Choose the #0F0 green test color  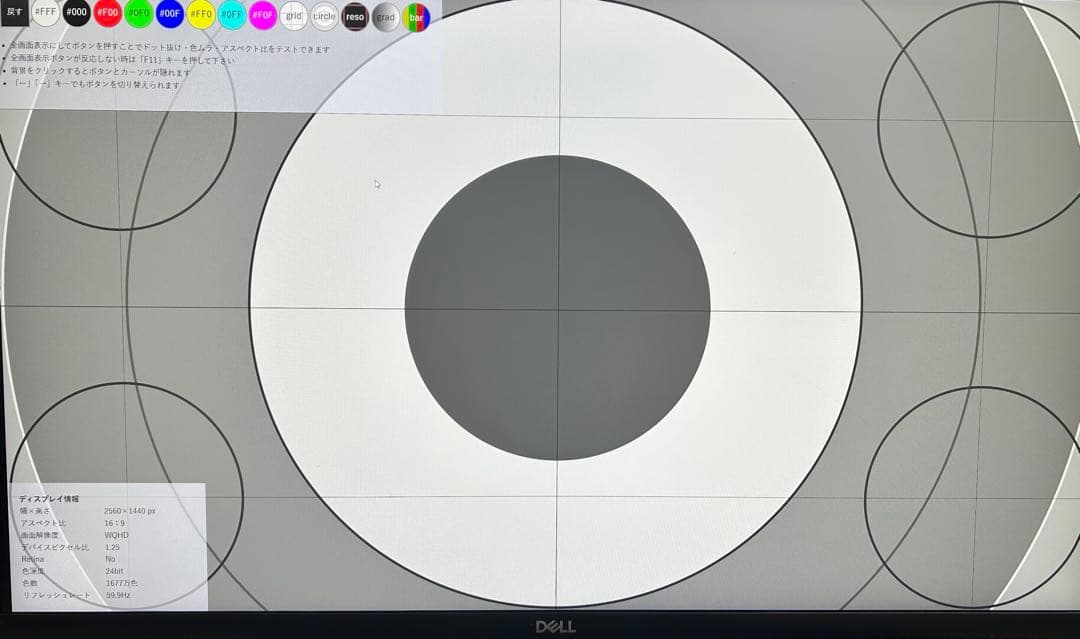pos(138,14)
